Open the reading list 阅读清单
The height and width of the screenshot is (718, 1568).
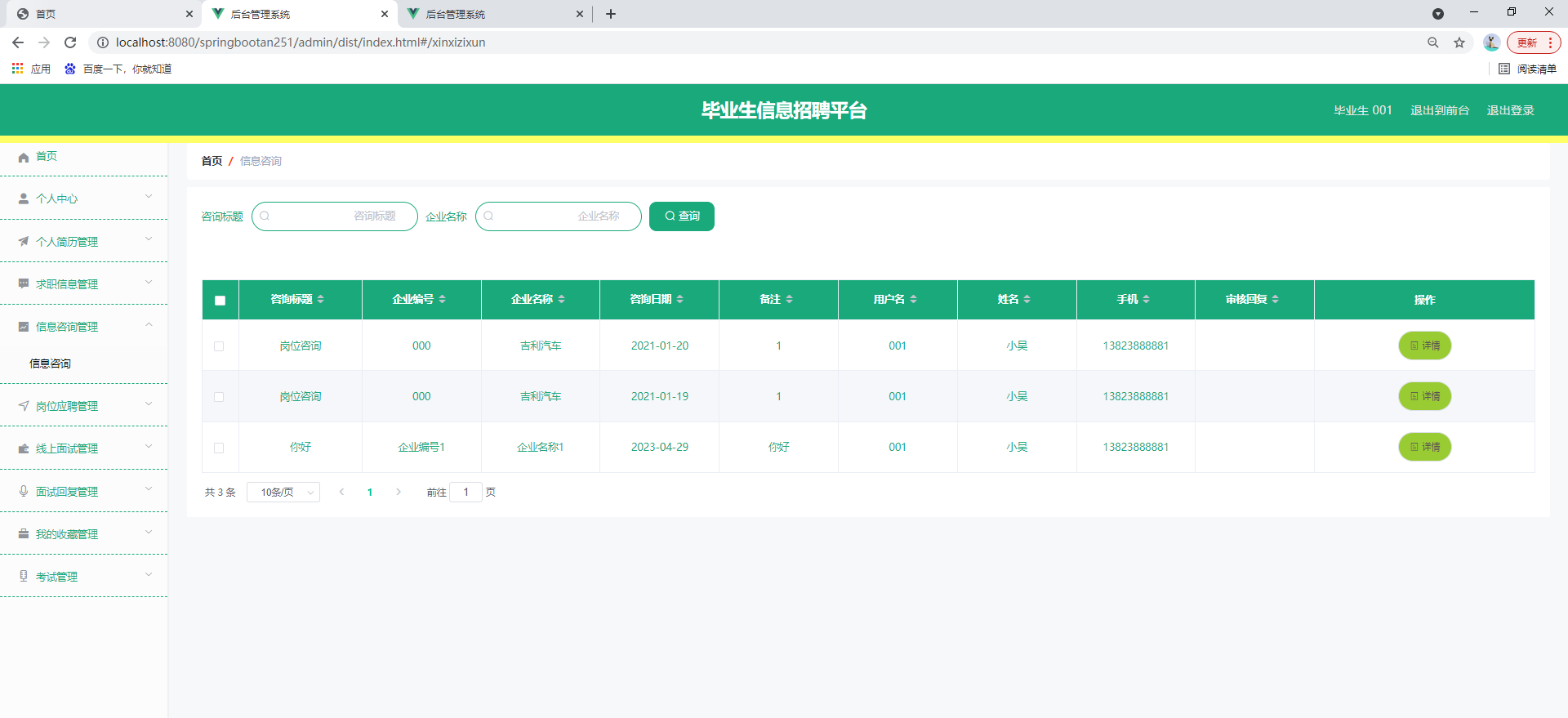[x=1528, y=69]
